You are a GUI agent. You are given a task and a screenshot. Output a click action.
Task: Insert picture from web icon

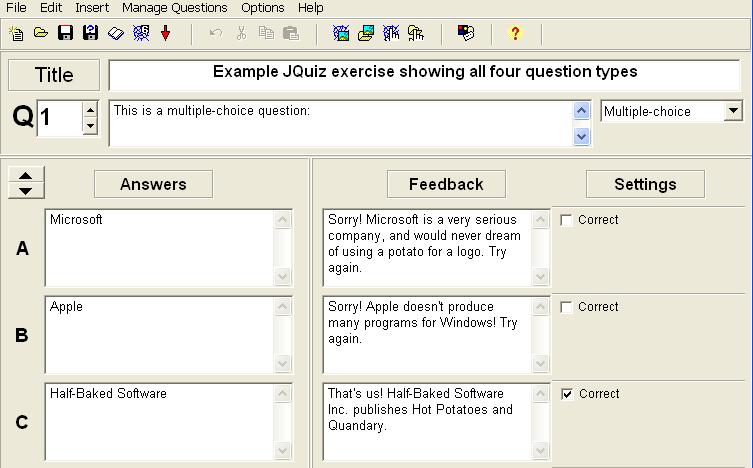click(x=341, y=33)
